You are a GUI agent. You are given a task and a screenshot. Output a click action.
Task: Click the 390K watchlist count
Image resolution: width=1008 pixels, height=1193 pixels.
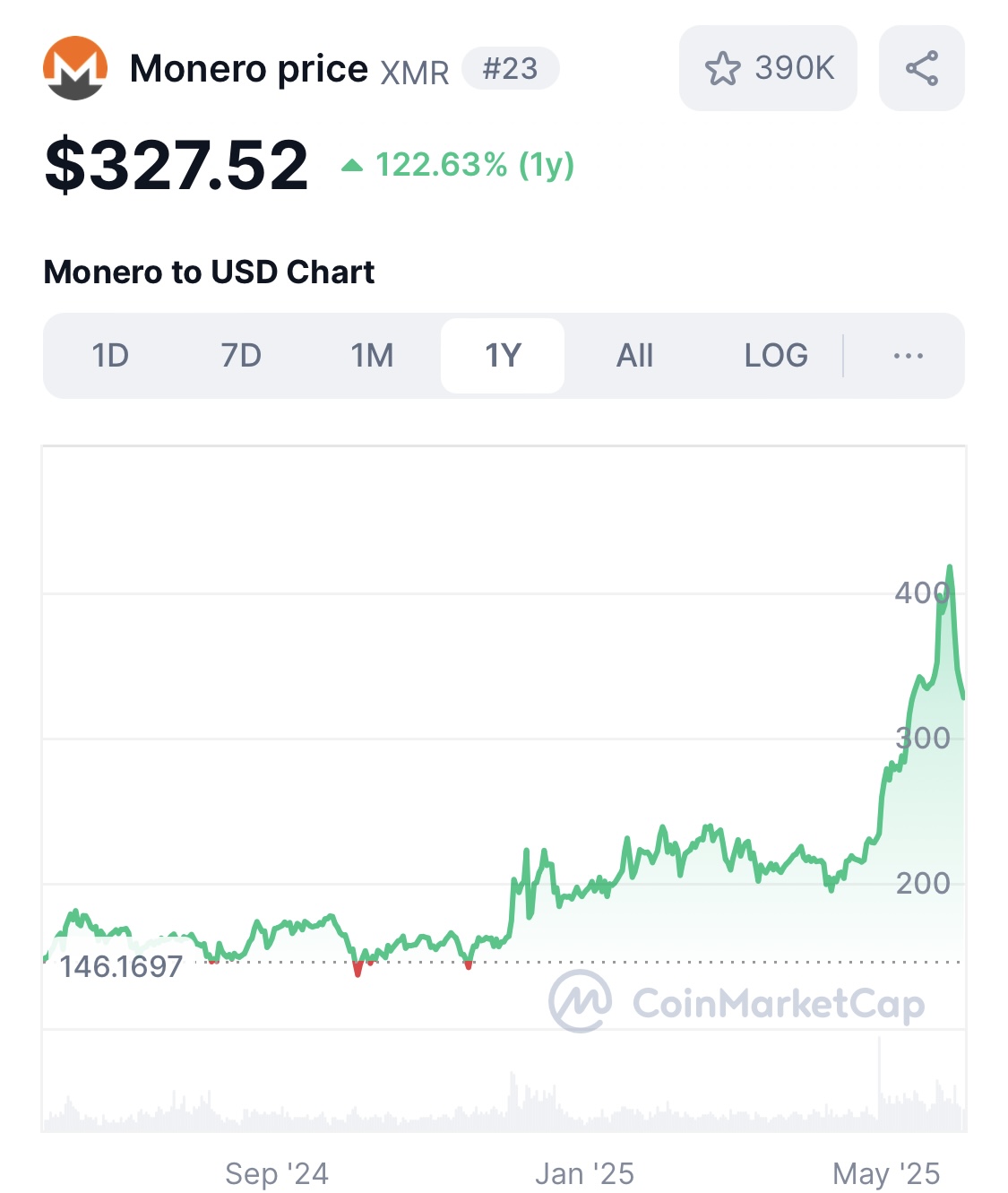pyautogui.click(x=795, y=68)
